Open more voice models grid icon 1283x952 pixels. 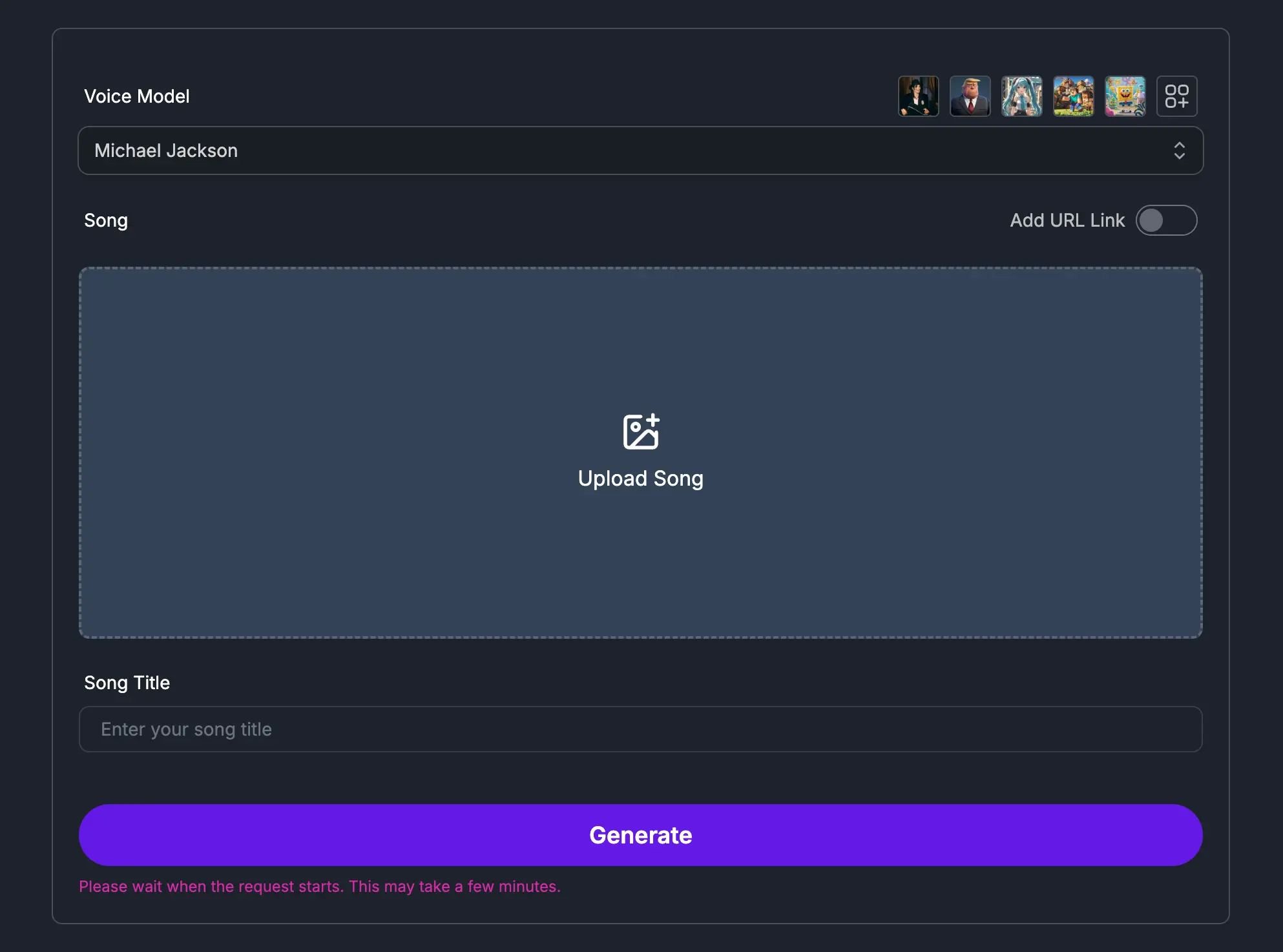(1176, 96)
